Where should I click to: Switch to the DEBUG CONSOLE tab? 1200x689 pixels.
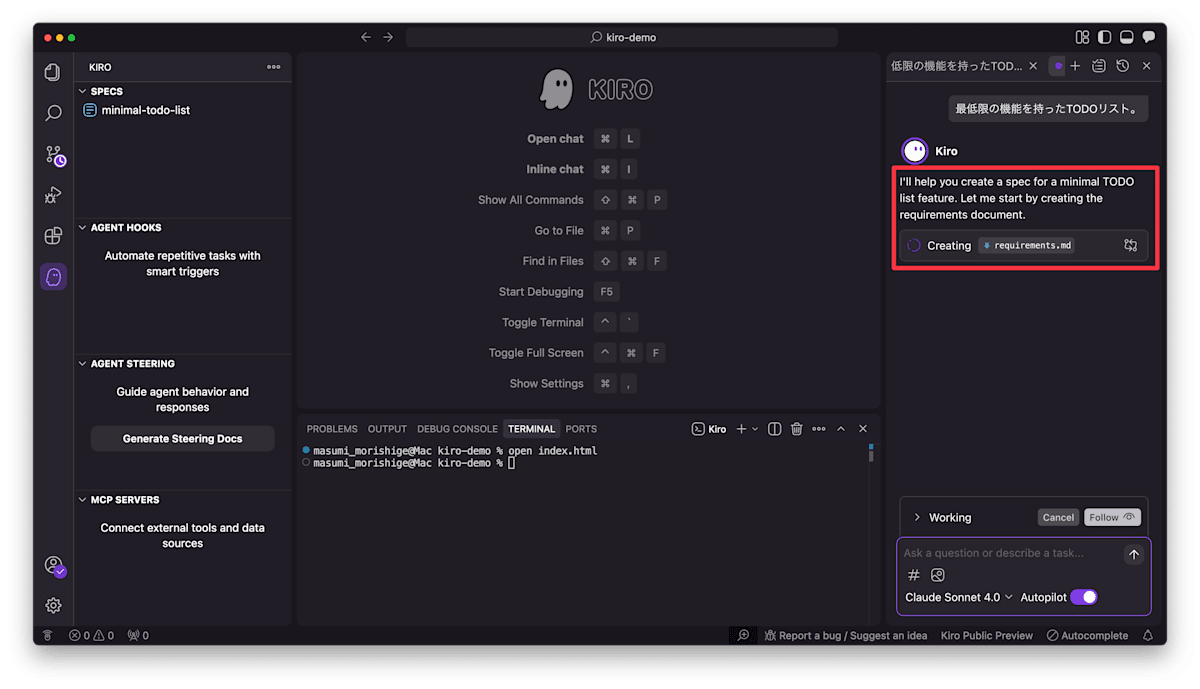click(457, 429)
